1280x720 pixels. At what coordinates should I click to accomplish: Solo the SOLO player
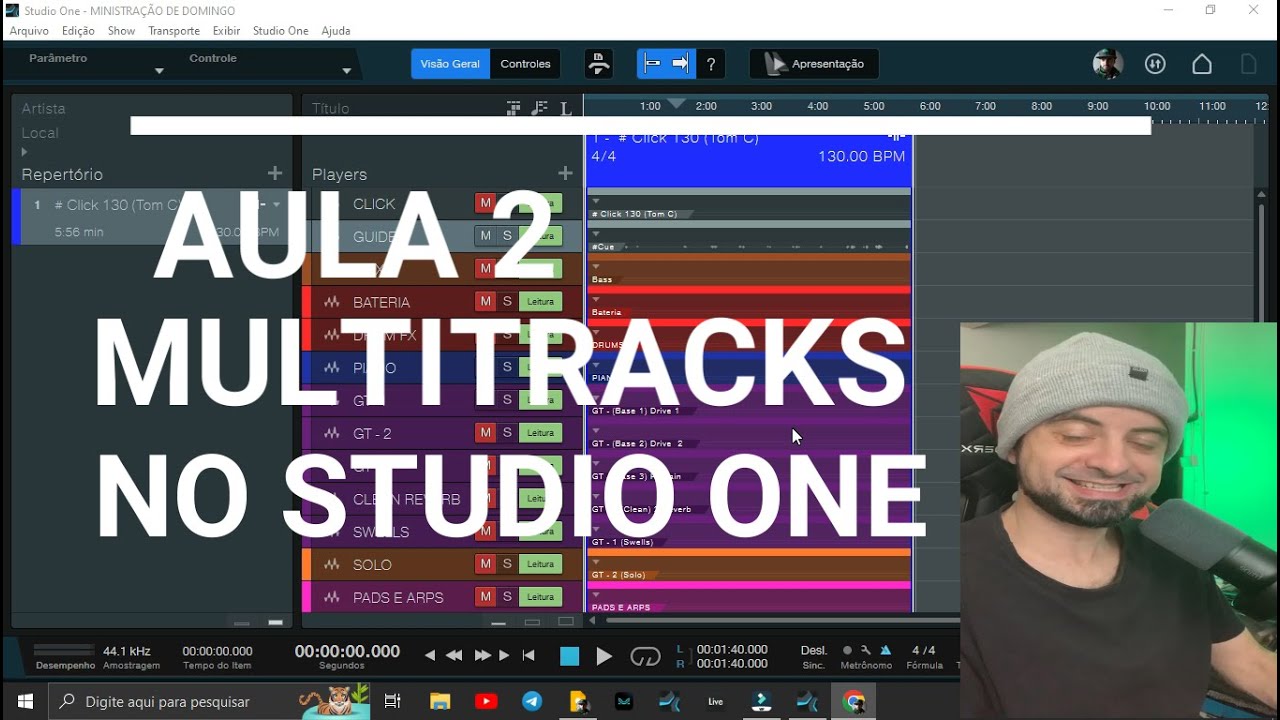[x=507, y=564]
